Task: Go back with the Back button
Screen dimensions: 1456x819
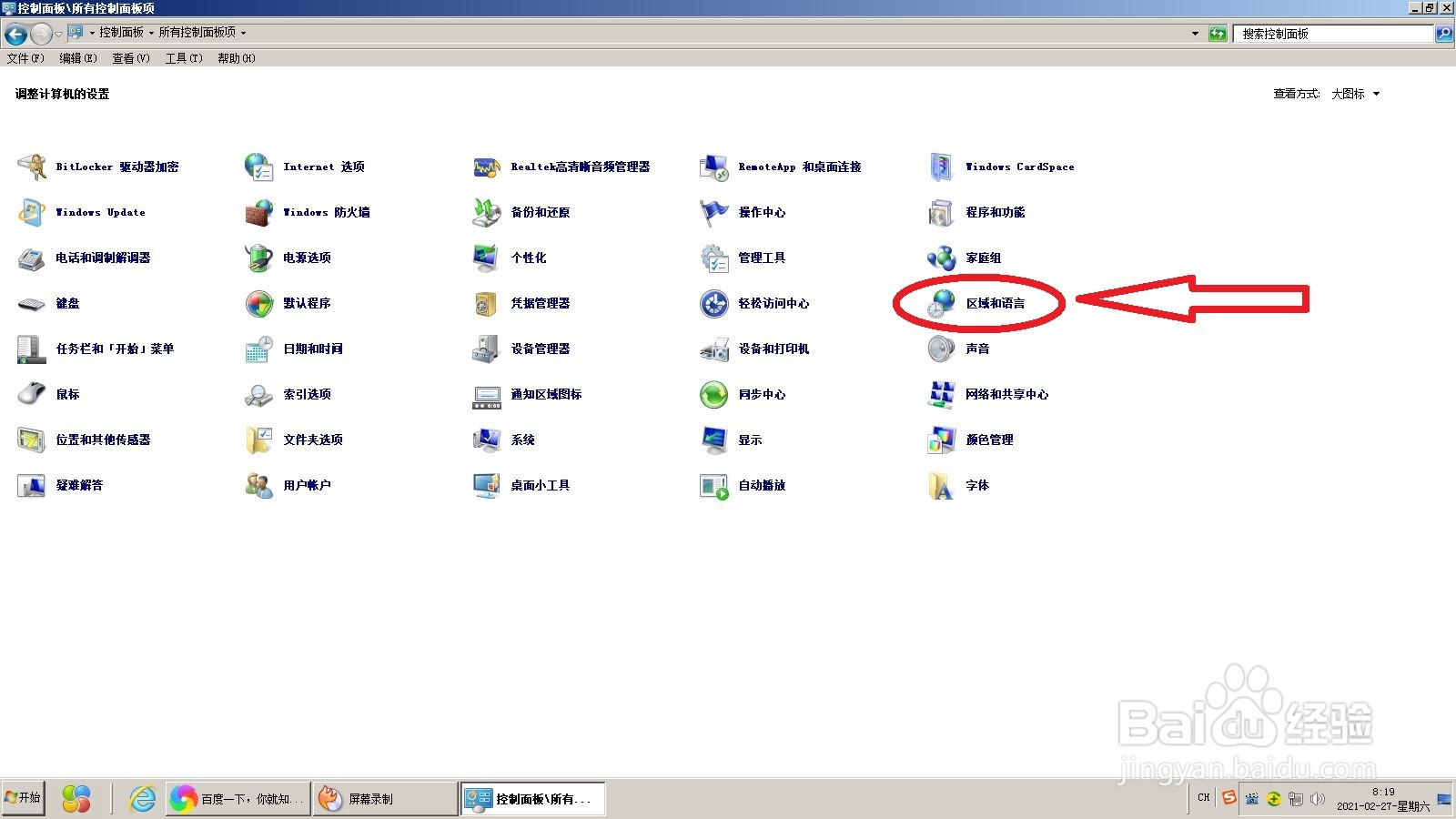Action: click(15, 35)
